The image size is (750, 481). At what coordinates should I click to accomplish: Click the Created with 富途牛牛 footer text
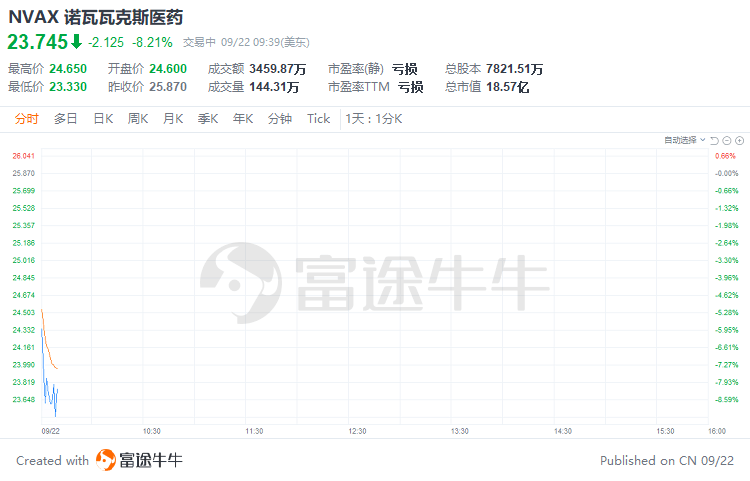point(99,460)
